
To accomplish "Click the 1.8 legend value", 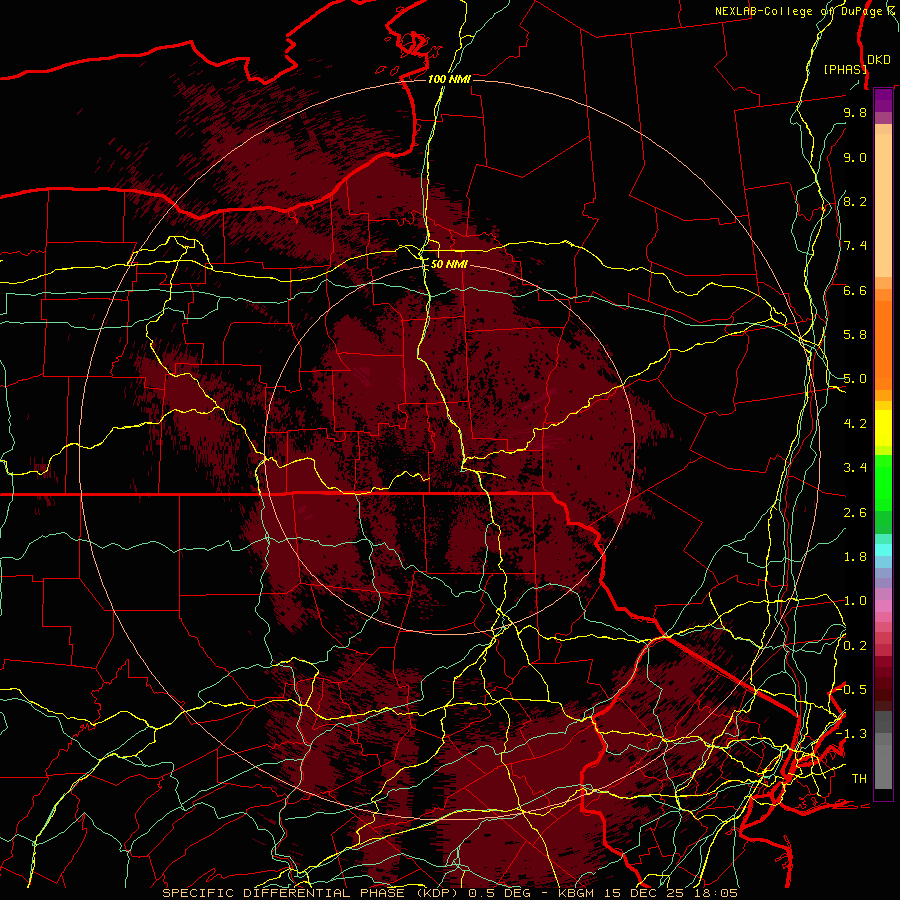I will coord(855,557).
